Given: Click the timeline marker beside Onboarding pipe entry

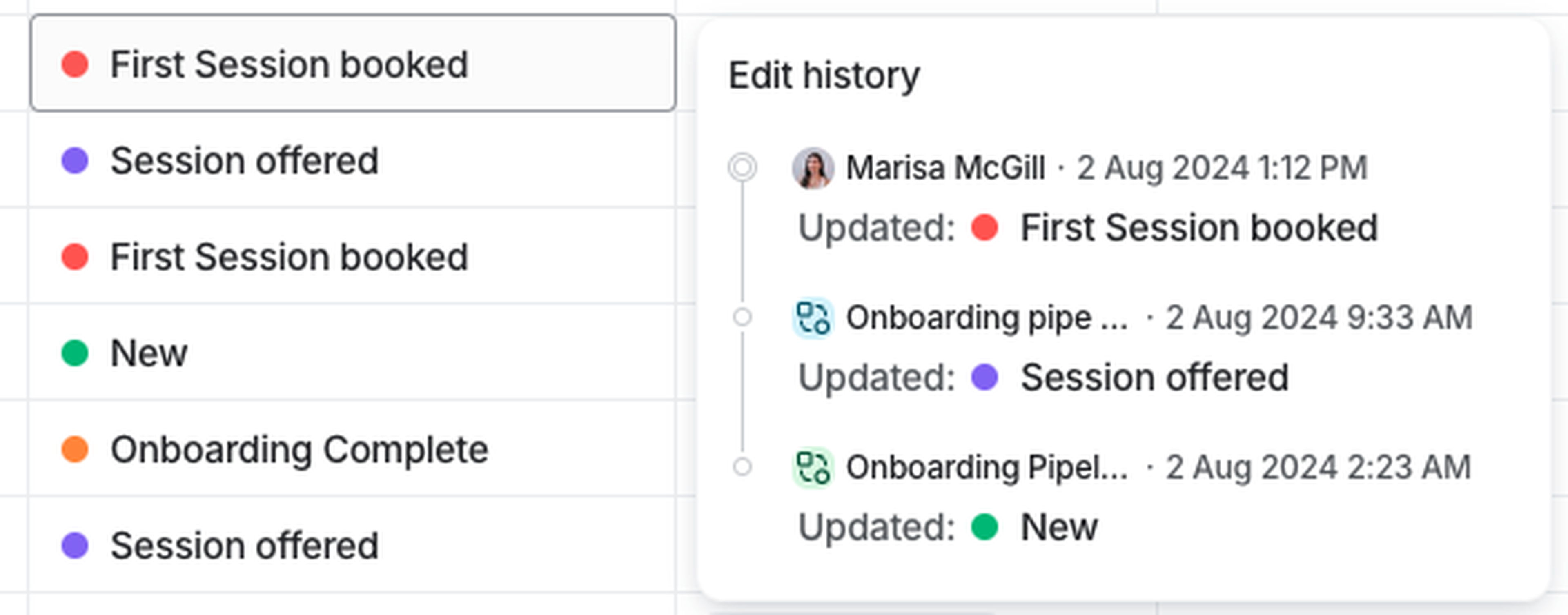Looking at the screenshot, I should coord(742,317).
